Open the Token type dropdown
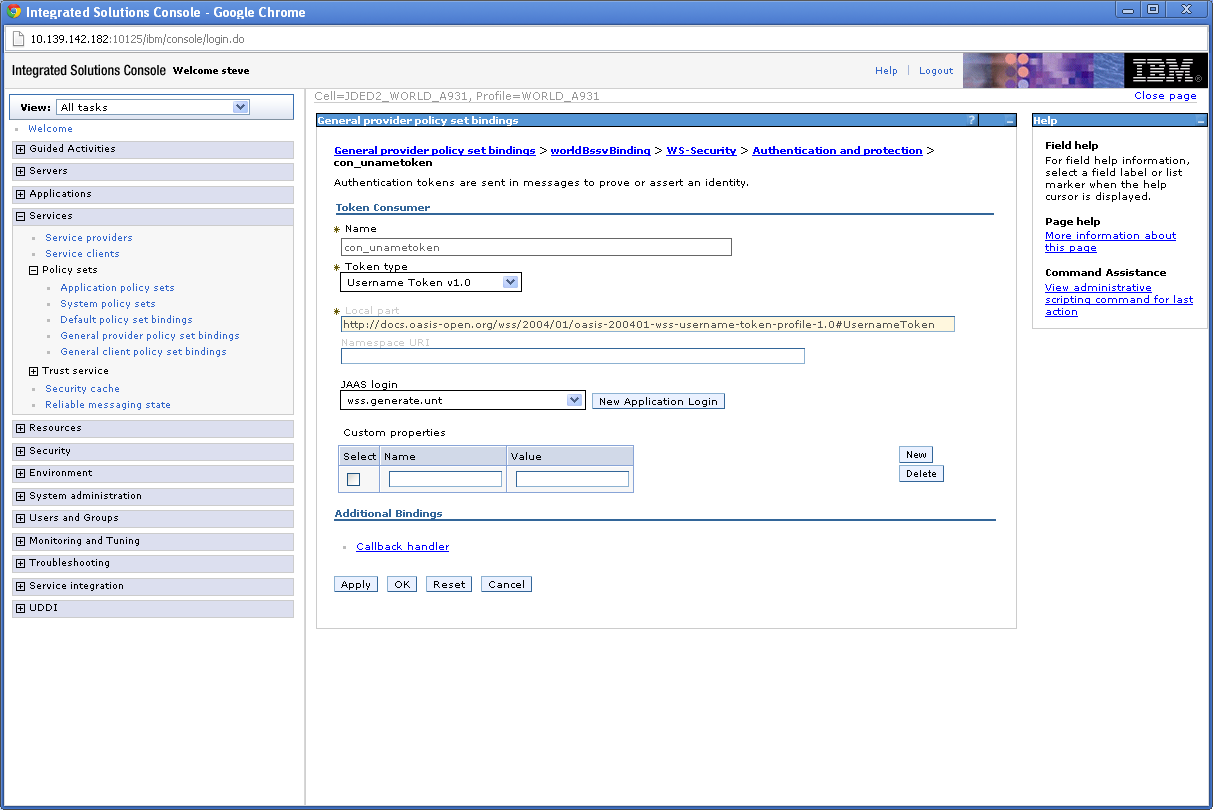The image size is (1213, 810). pyautogui.click(x=431, y=282)
